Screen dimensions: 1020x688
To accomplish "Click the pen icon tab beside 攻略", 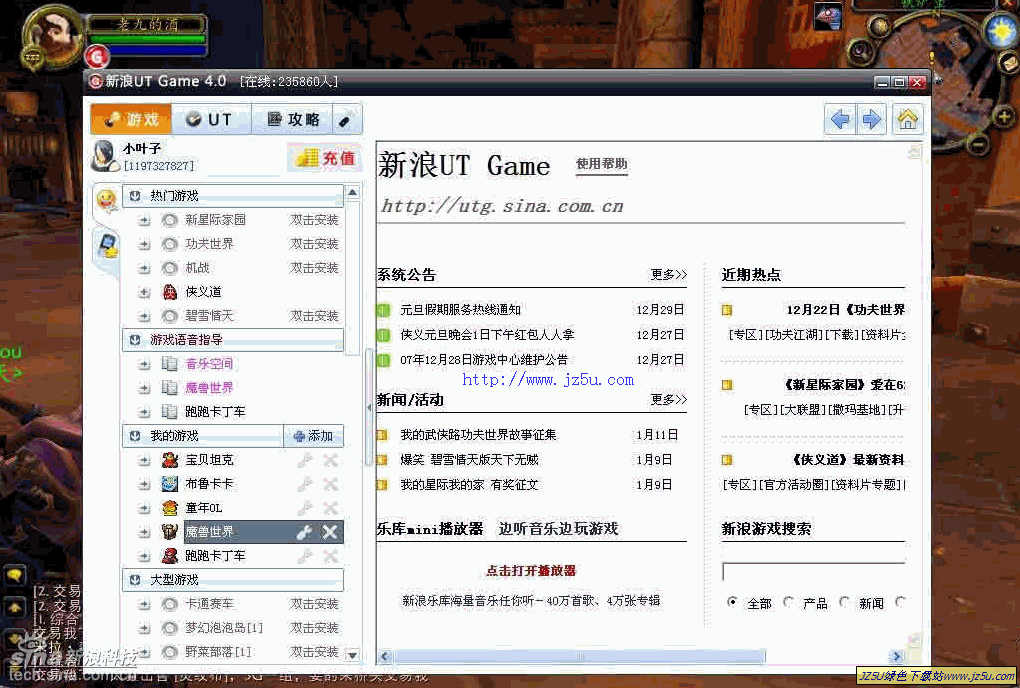I will click(345, 120).
